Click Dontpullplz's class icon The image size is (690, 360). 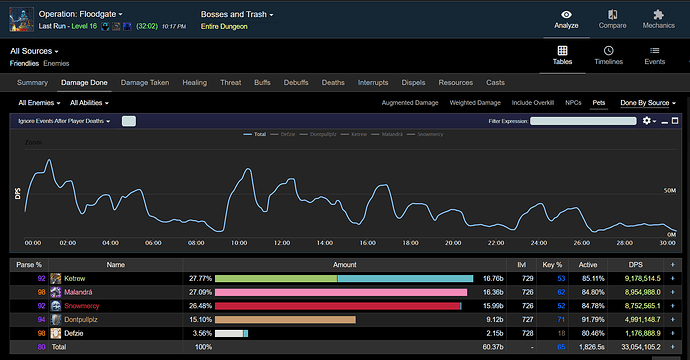point(55,320)
